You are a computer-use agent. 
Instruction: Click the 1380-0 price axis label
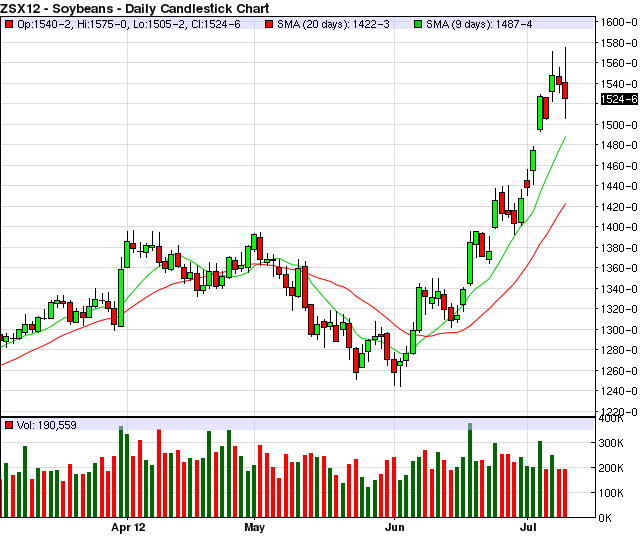[619, 248]
